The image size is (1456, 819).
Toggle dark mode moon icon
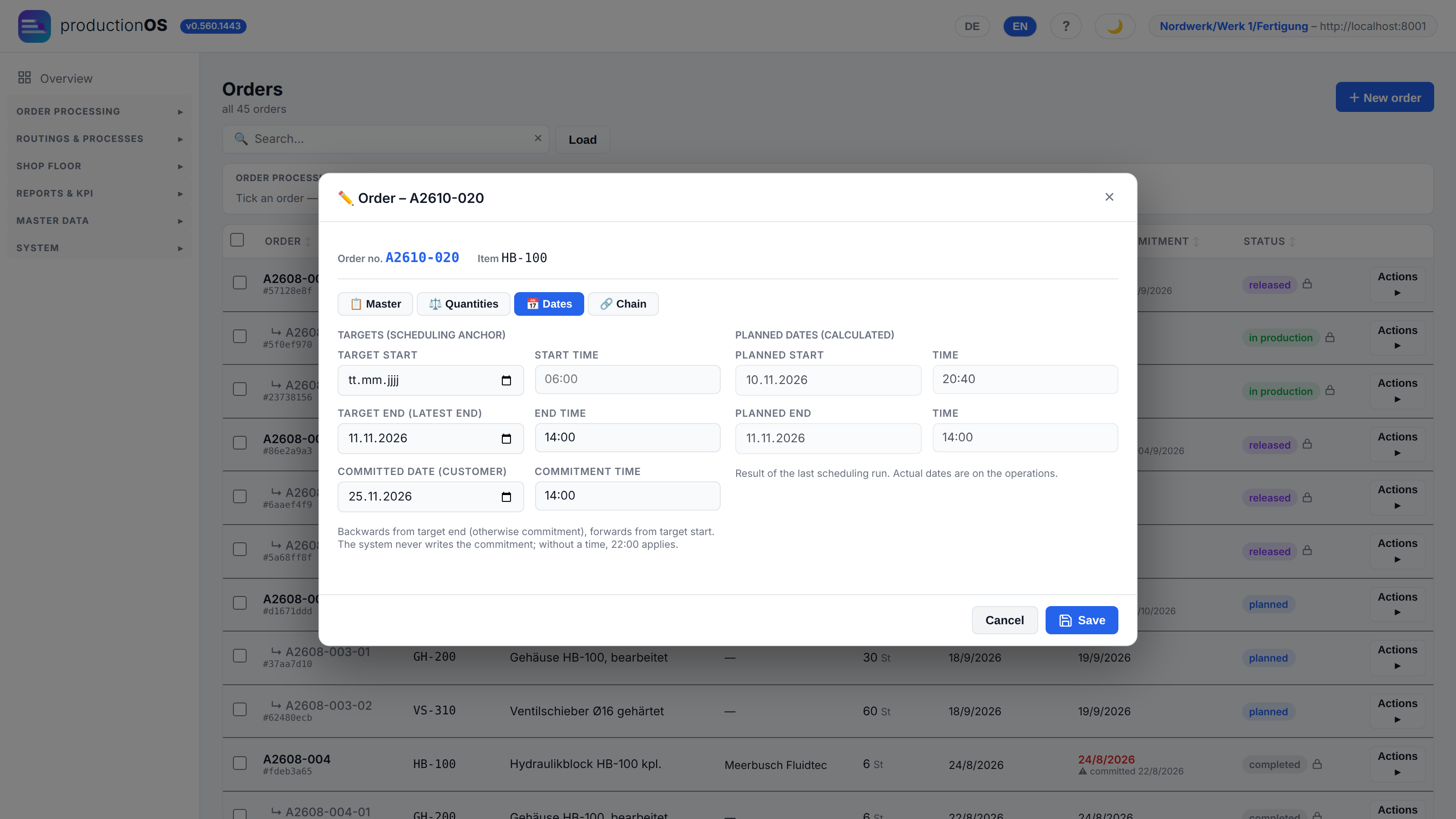1115,26
